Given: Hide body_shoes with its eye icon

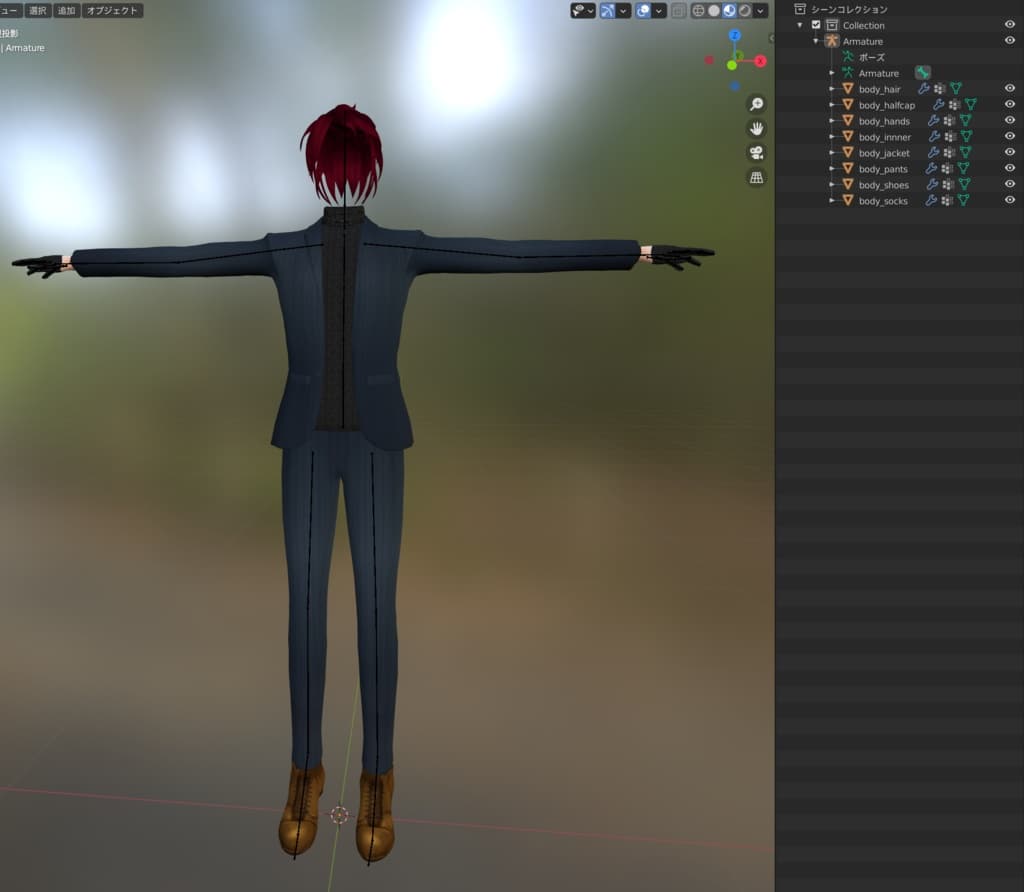Looking at the screenshot, I should click(1010, 184).
